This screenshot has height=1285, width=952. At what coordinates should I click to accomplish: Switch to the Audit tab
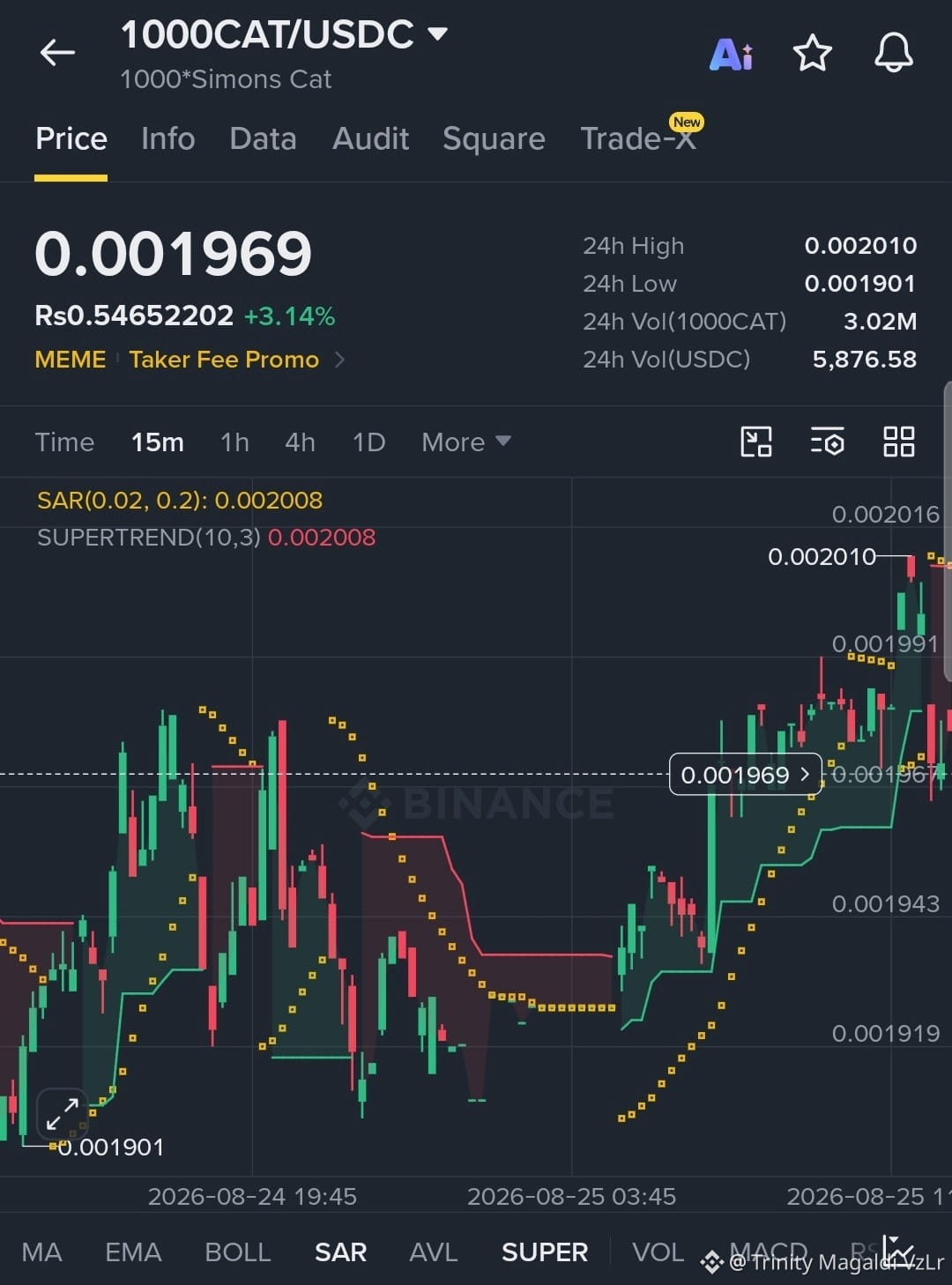(371, 139)
